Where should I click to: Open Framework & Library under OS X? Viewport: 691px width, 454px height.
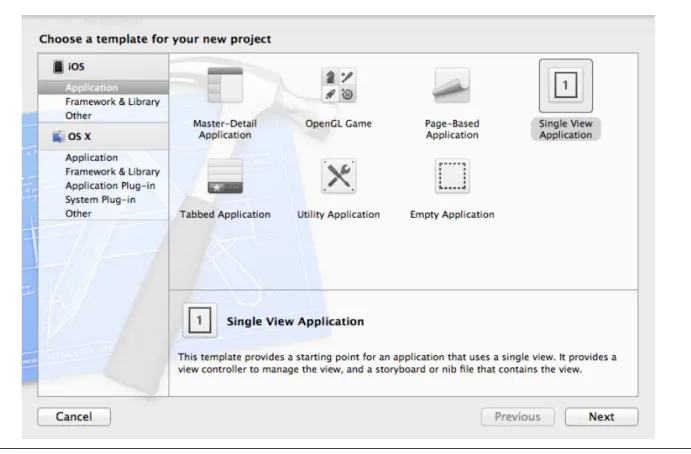click(112, 171)
